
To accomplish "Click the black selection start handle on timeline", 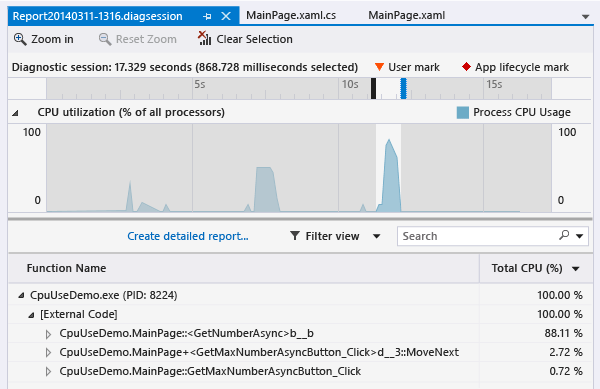I will [373, 88].
